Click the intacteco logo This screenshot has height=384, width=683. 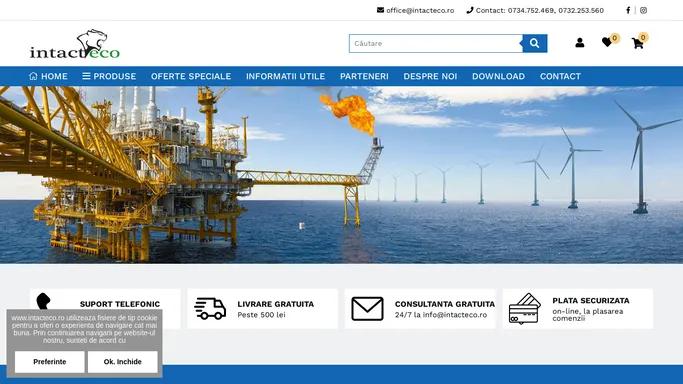pos(75,44)
